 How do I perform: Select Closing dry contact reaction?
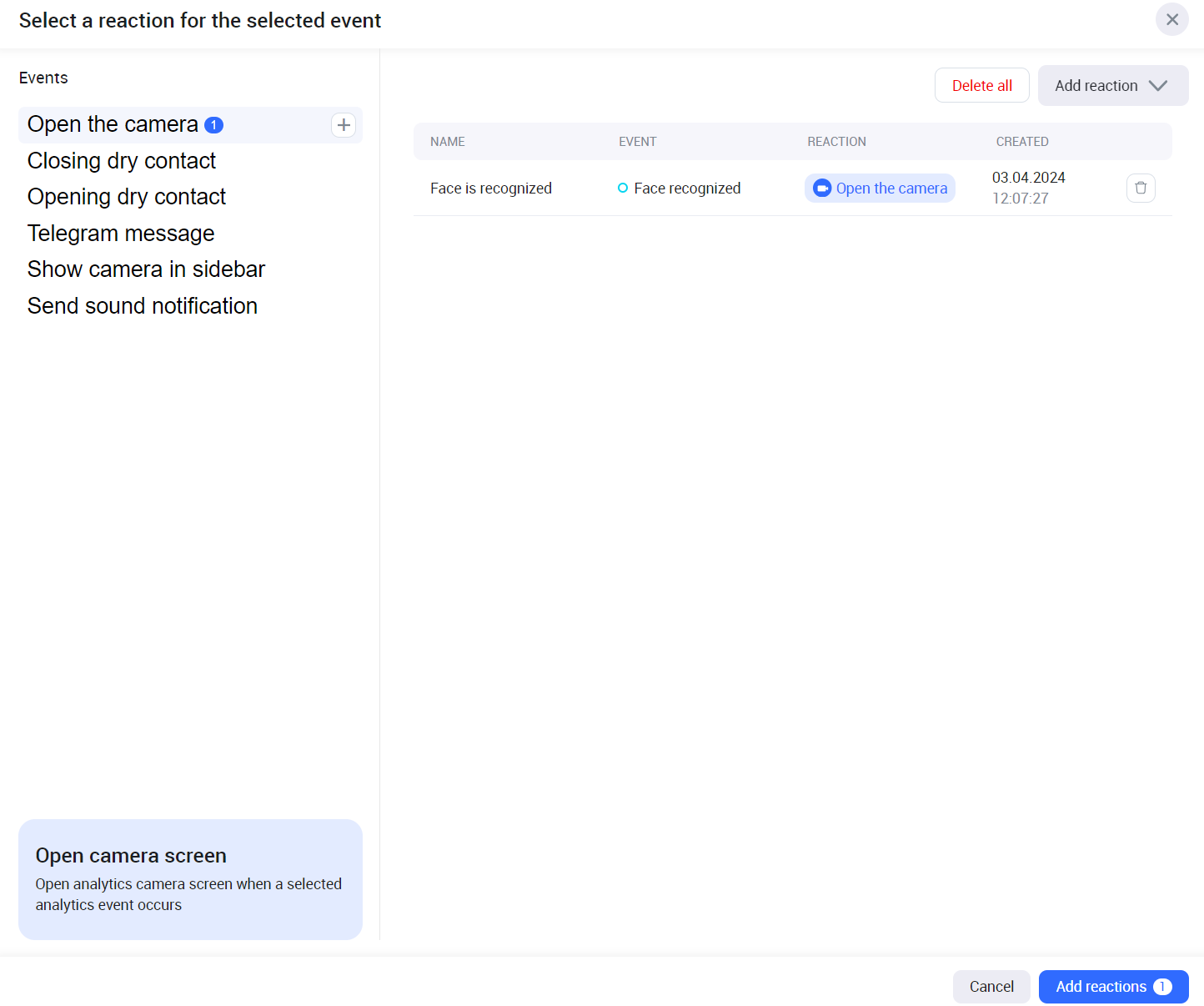pos(122,161)
